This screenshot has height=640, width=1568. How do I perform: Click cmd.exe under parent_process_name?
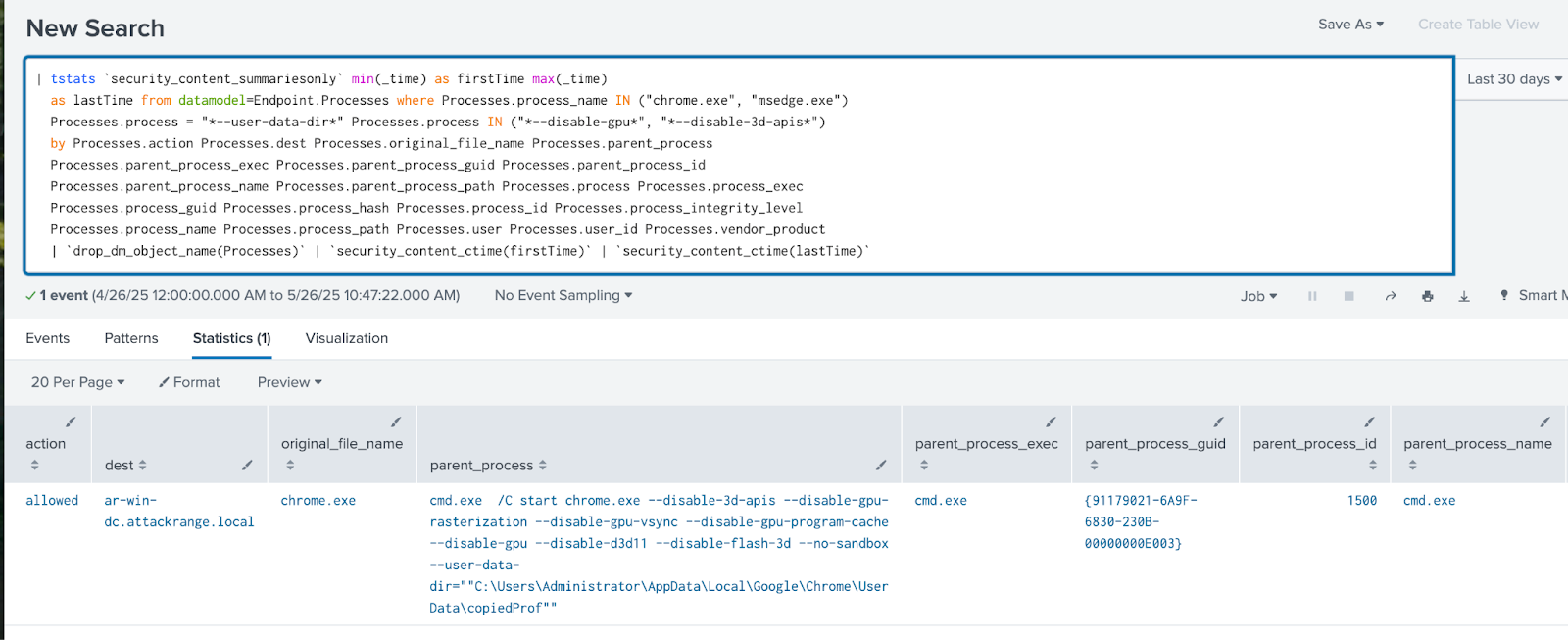coord(1430,501)
